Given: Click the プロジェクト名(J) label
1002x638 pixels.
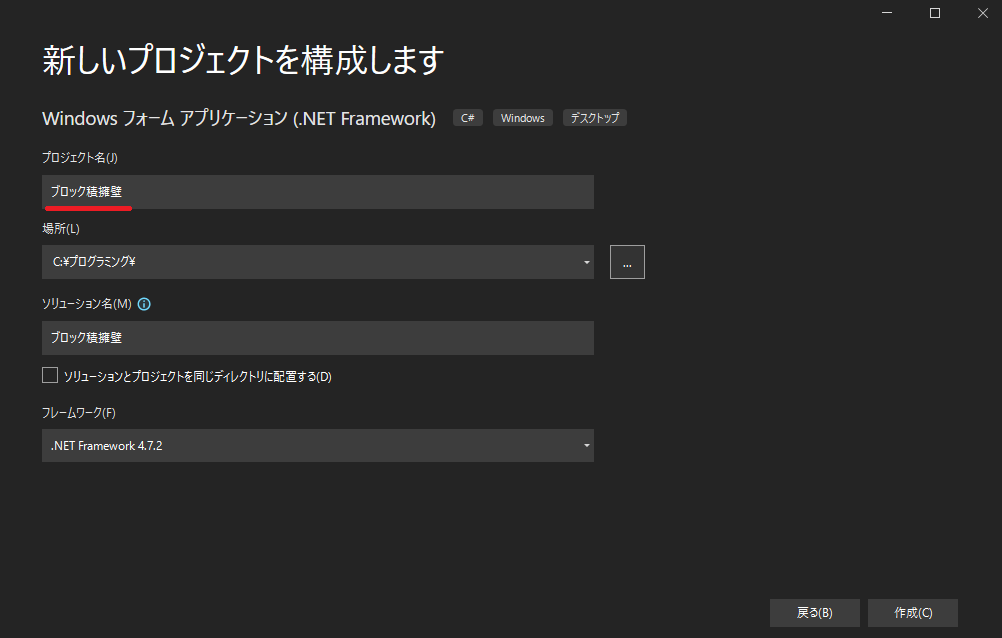Looking at the screenshot, I should click(80, 157).
